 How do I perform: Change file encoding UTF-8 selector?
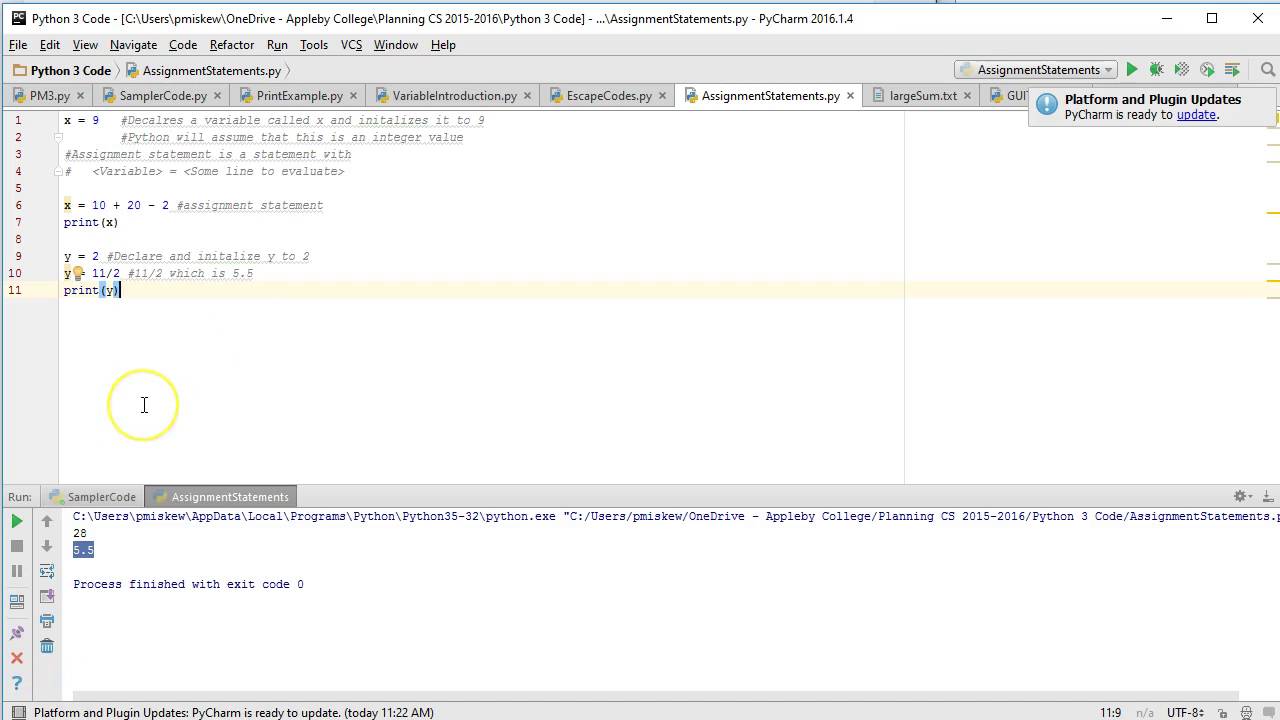click(x=1184, y=712)
